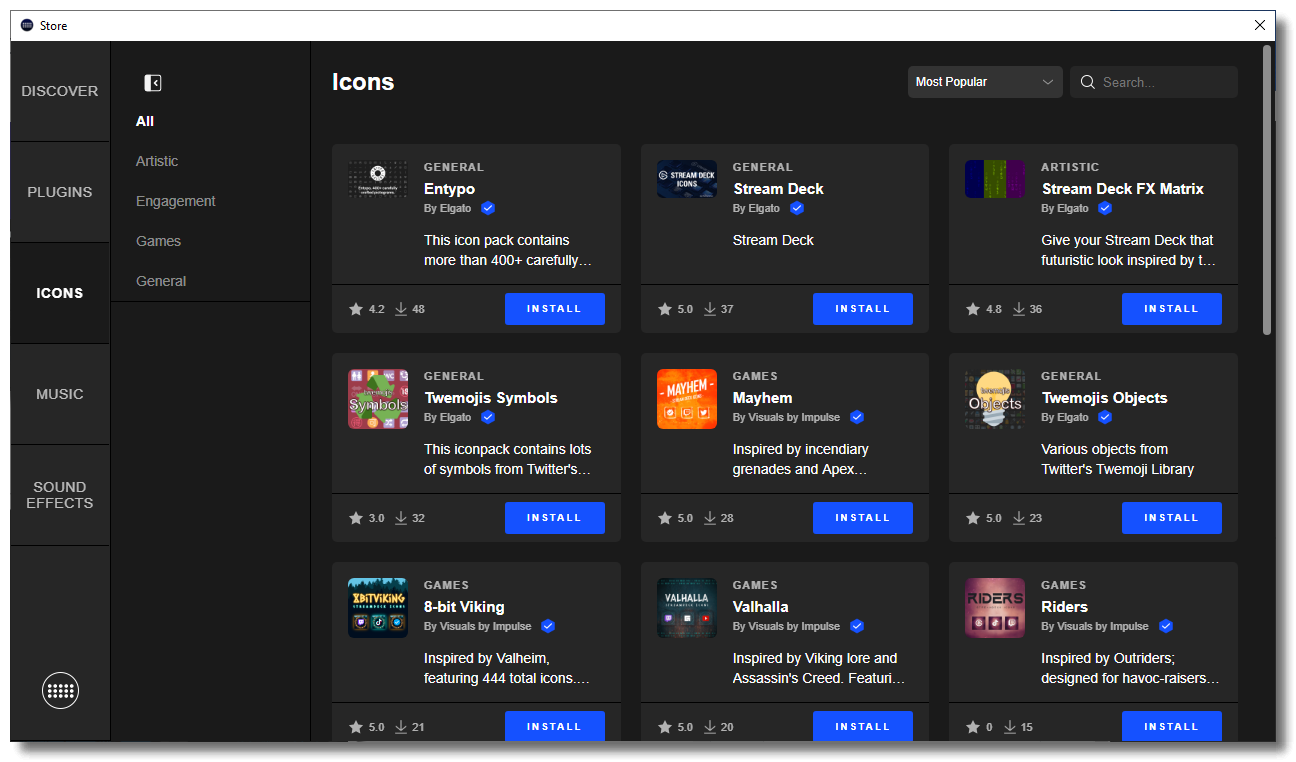The width and height of the screenshot is (1296, 762).
Task: Open the Stream Deck FX Matrix title
Action: [x=1122, y=189]
